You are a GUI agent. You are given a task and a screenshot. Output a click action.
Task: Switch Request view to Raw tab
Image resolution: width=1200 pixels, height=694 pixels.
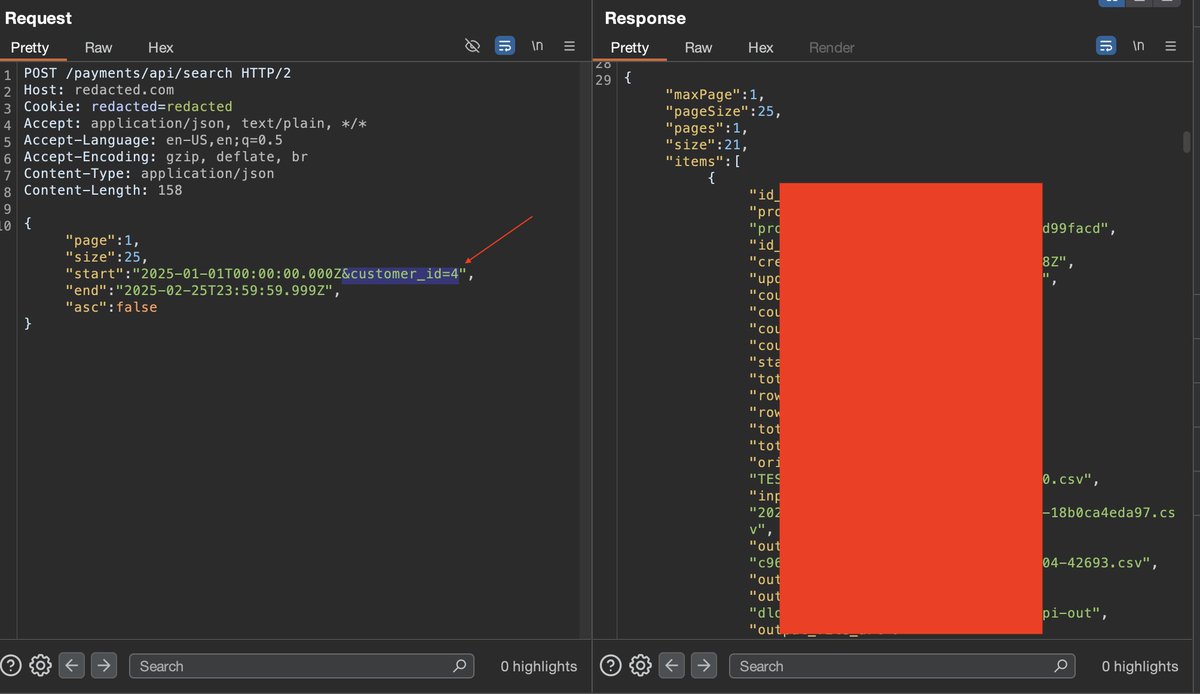click(x=98, y=47)
